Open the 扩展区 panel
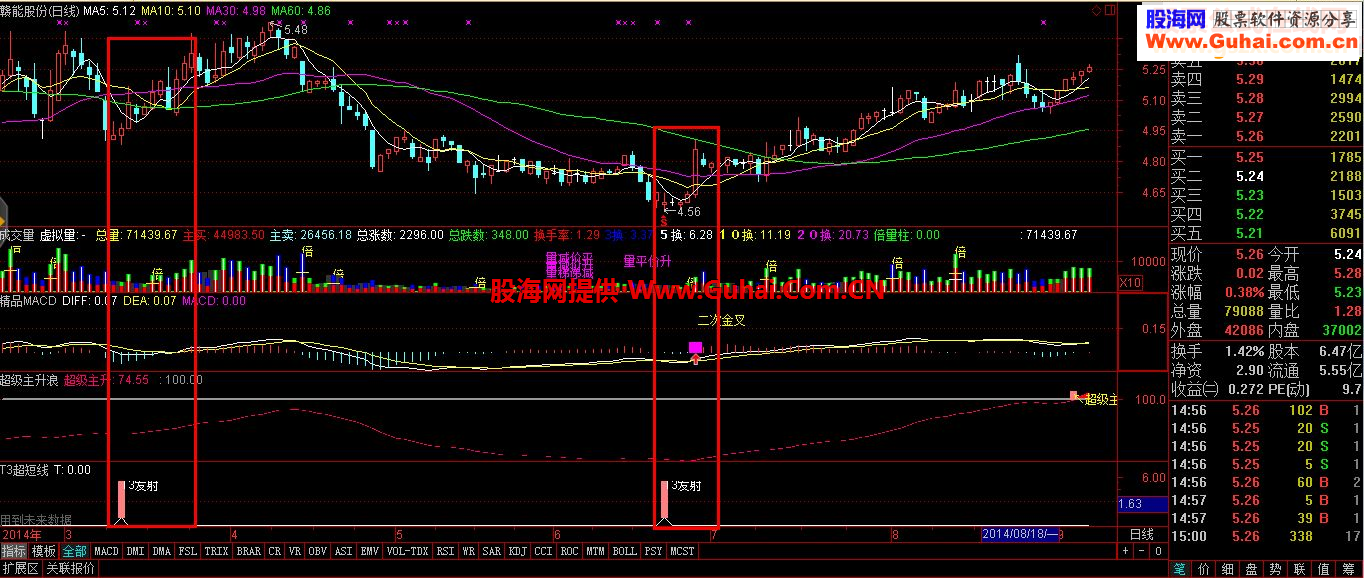 tap(20, 568)
